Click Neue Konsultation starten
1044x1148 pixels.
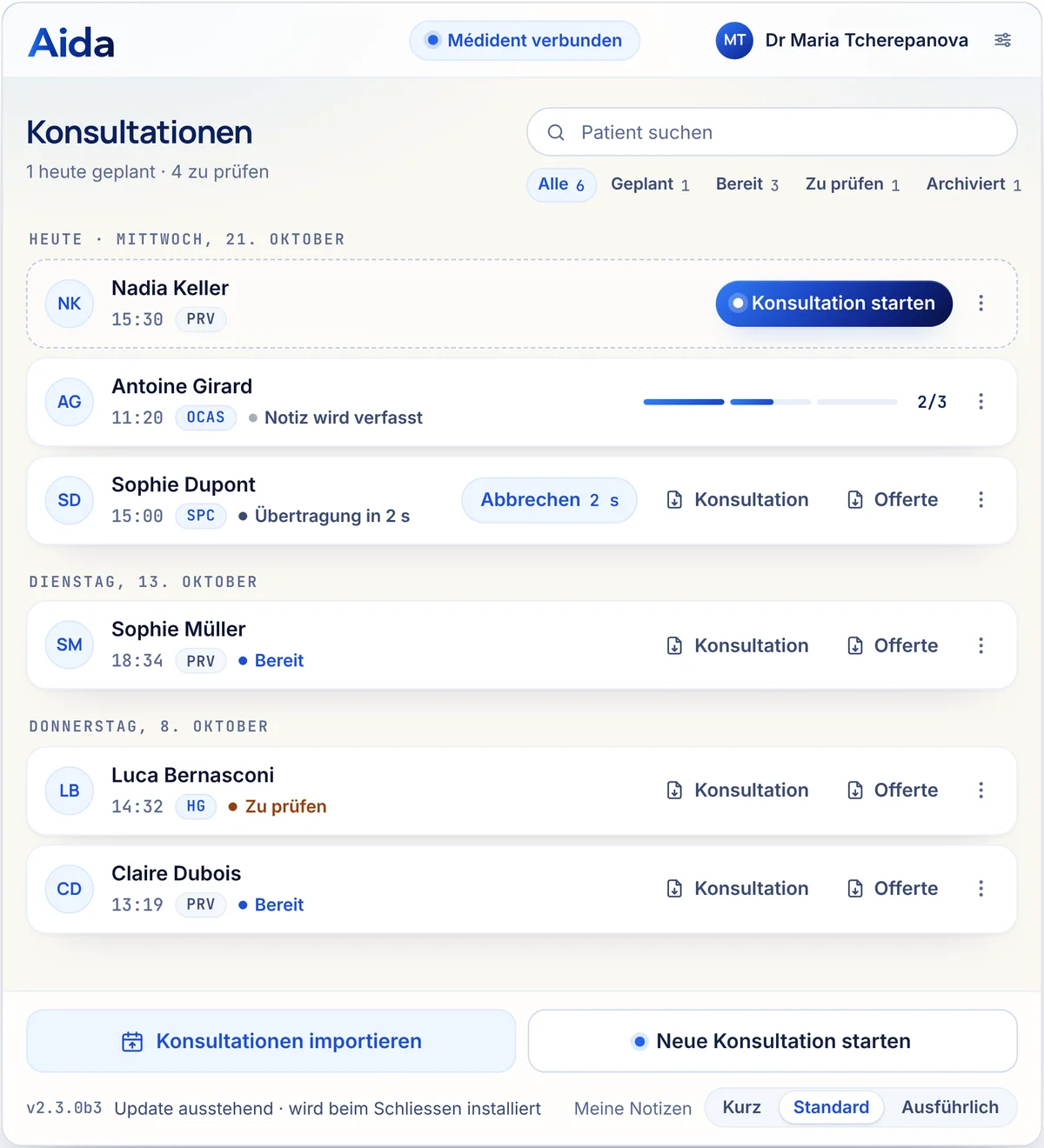coord(773,1041)
